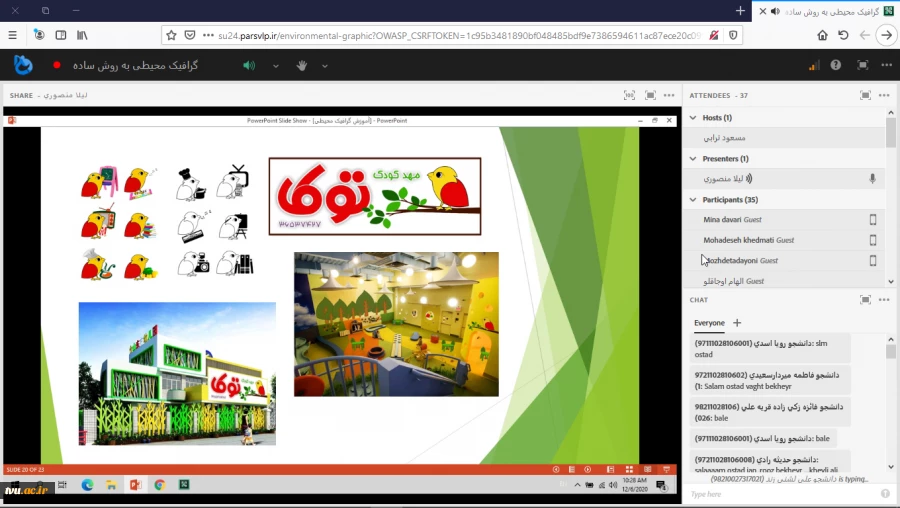The height and width of the screenshot is (508, 900).
Task: Collapse the Participants group
Action: click(x=694, y=200)
